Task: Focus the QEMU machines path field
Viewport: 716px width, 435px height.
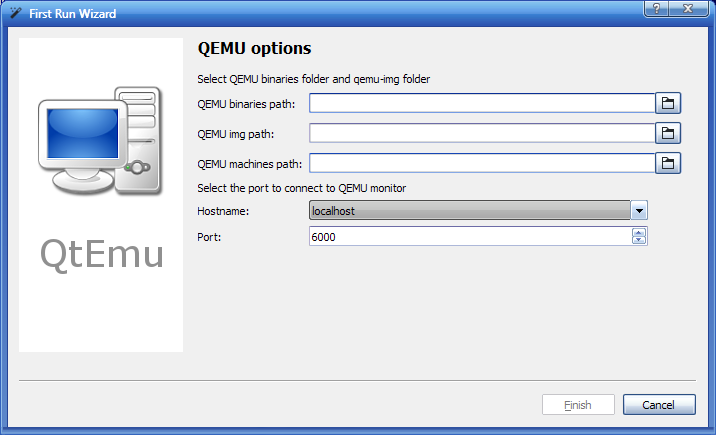Action: pos(482,163)
